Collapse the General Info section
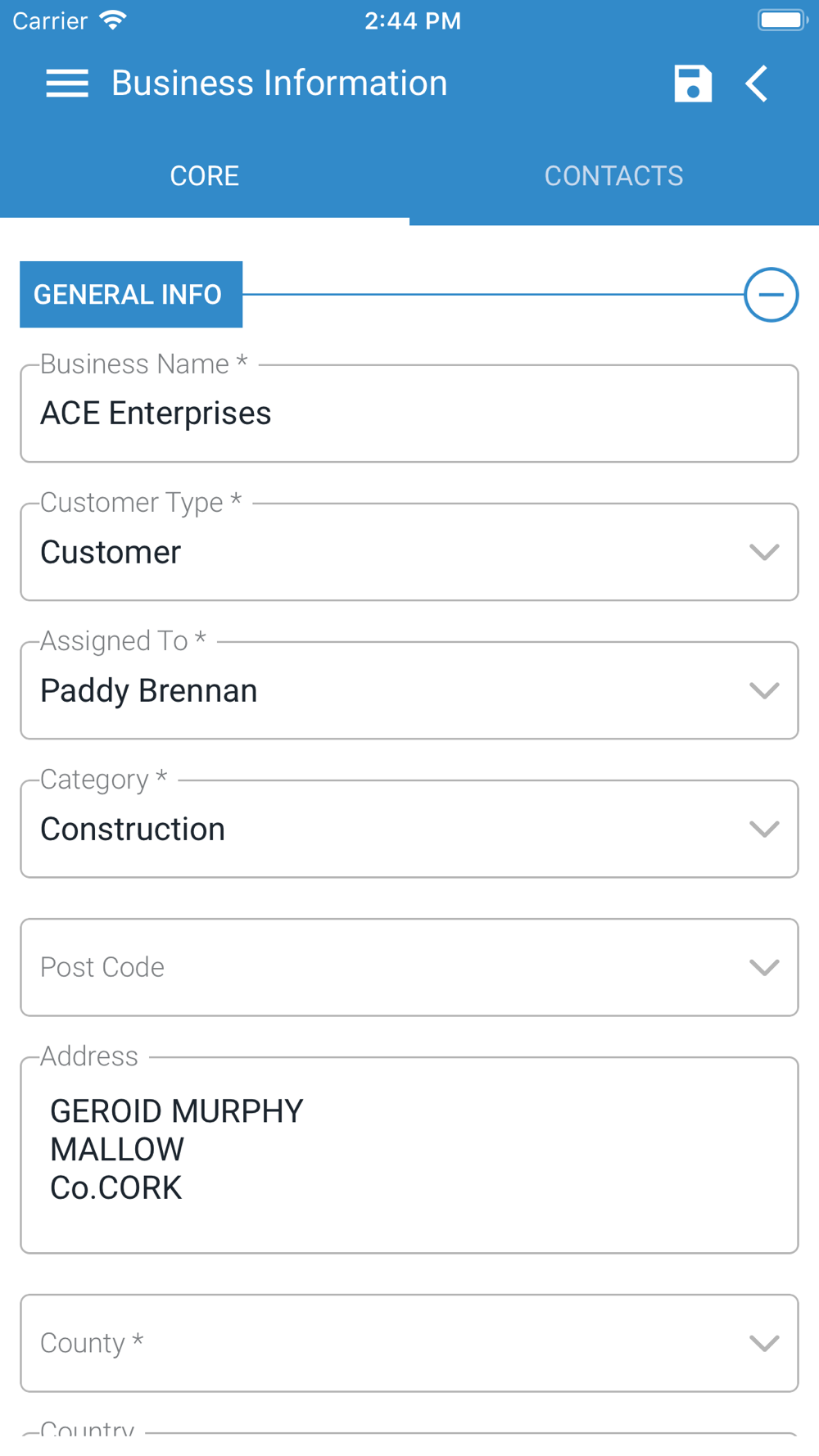 click(771, 295)
